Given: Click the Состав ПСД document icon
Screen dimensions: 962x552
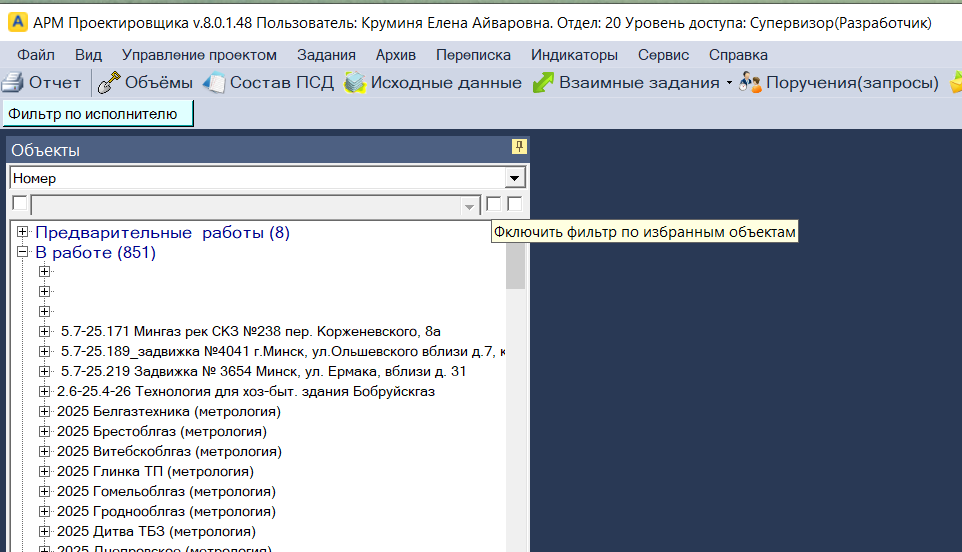Looking at the screenshot, I should (214, 83).
